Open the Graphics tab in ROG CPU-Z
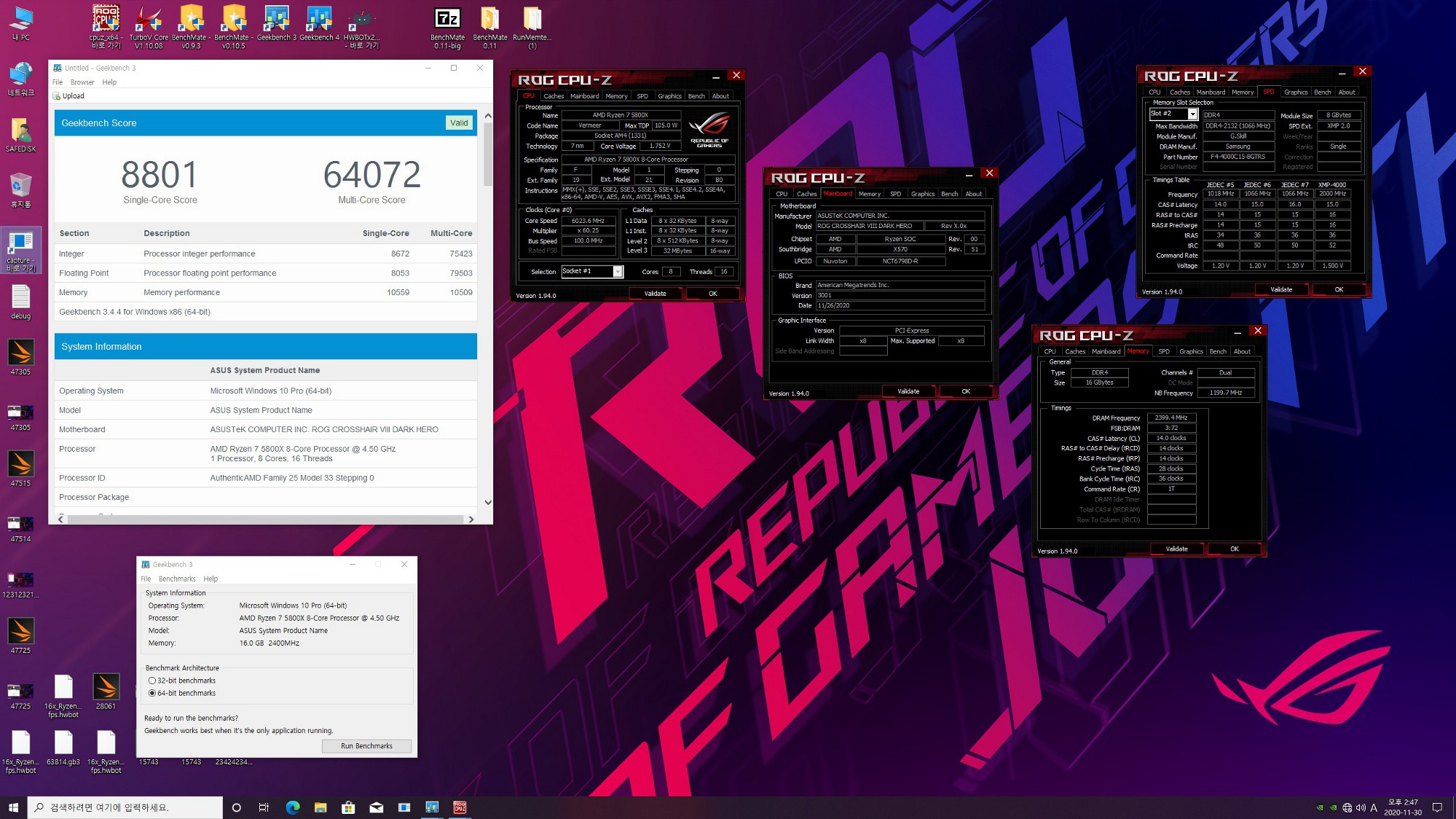The width and height of the screenshot is (1456, 819). [670, 96]
